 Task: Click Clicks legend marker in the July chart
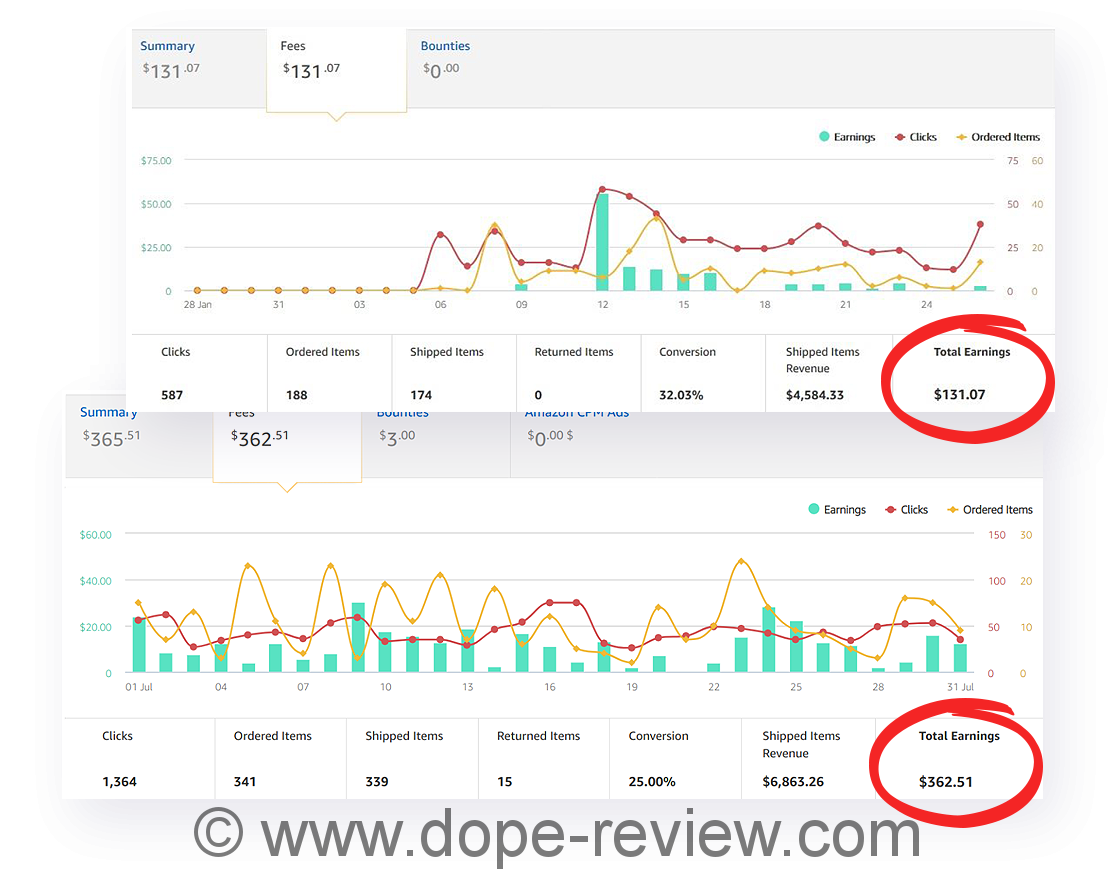pos(890,510)
